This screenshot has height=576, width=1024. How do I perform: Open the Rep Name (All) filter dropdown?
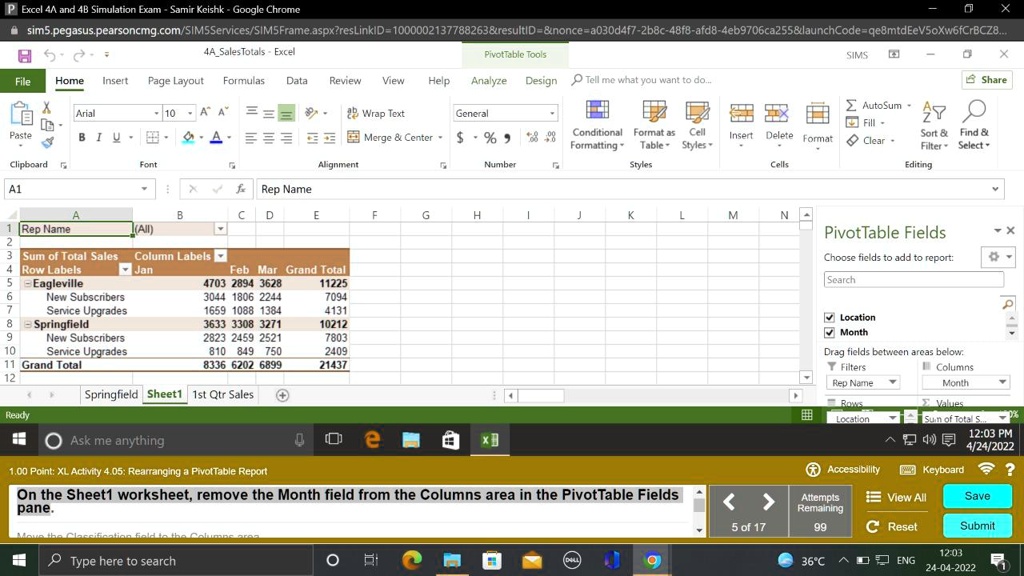pos(219,228)
